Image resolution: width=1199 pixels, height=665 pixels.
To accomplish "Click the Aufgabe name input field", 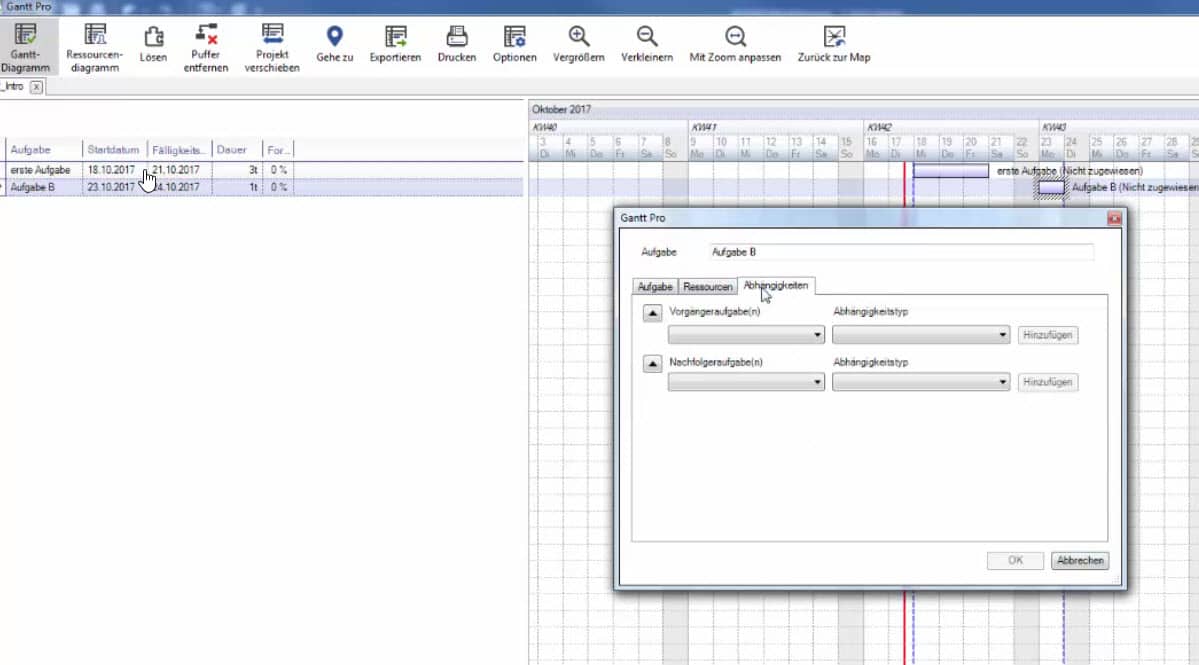I will [901, 252].
